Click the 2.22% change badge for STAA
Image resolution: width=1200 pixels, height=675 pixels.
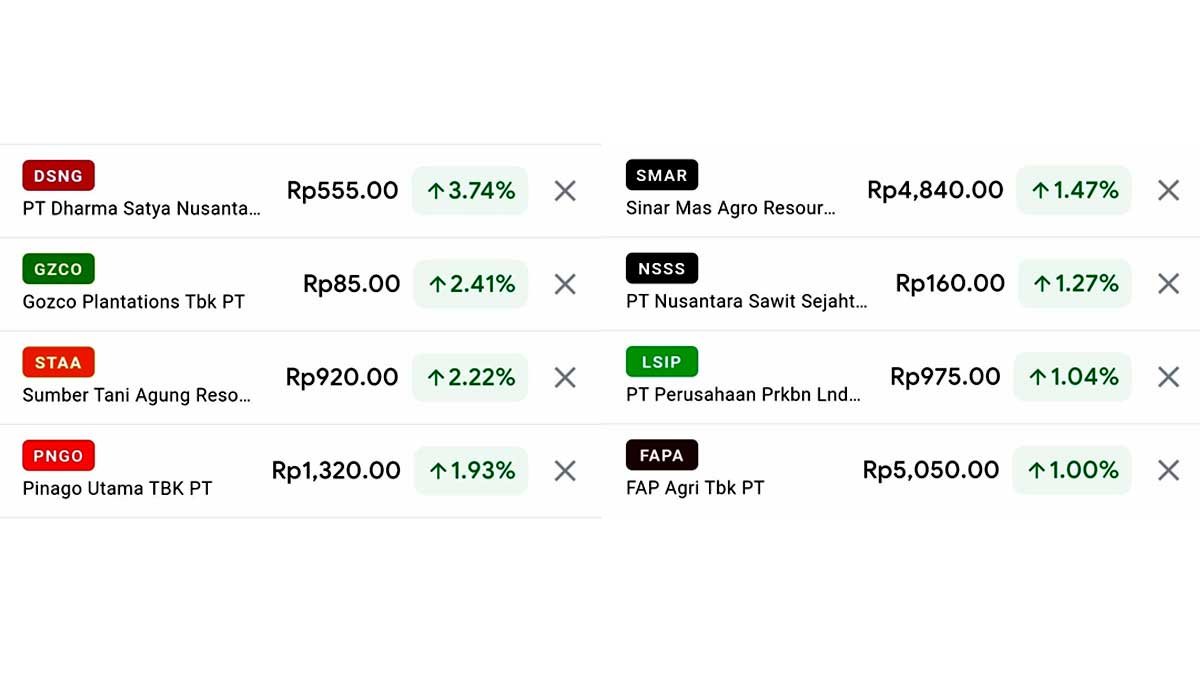click(x=470, y=377)
